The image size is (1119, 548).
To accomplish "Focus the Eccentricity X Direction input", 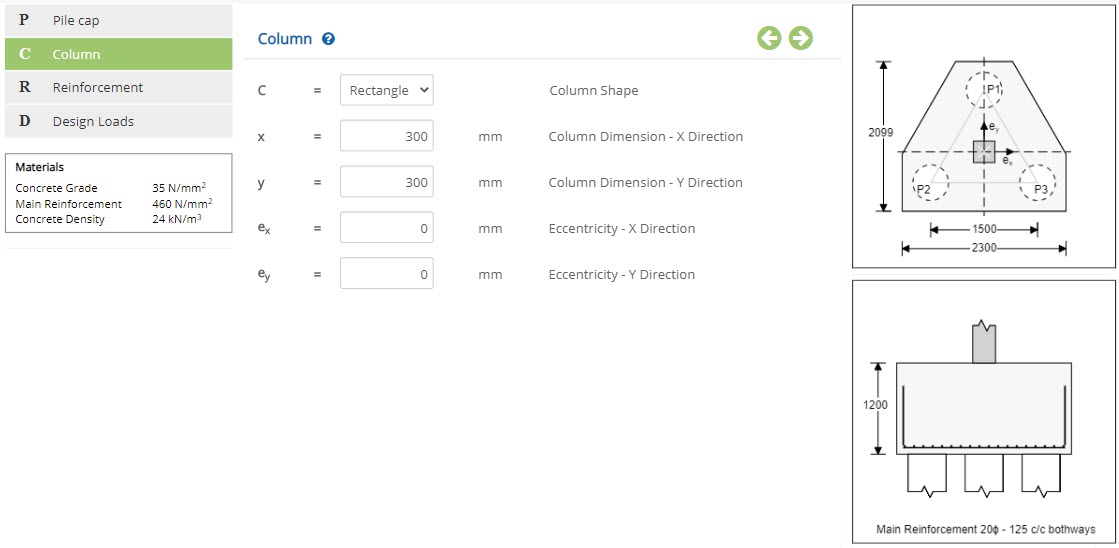I will click(x=387, y=228).
